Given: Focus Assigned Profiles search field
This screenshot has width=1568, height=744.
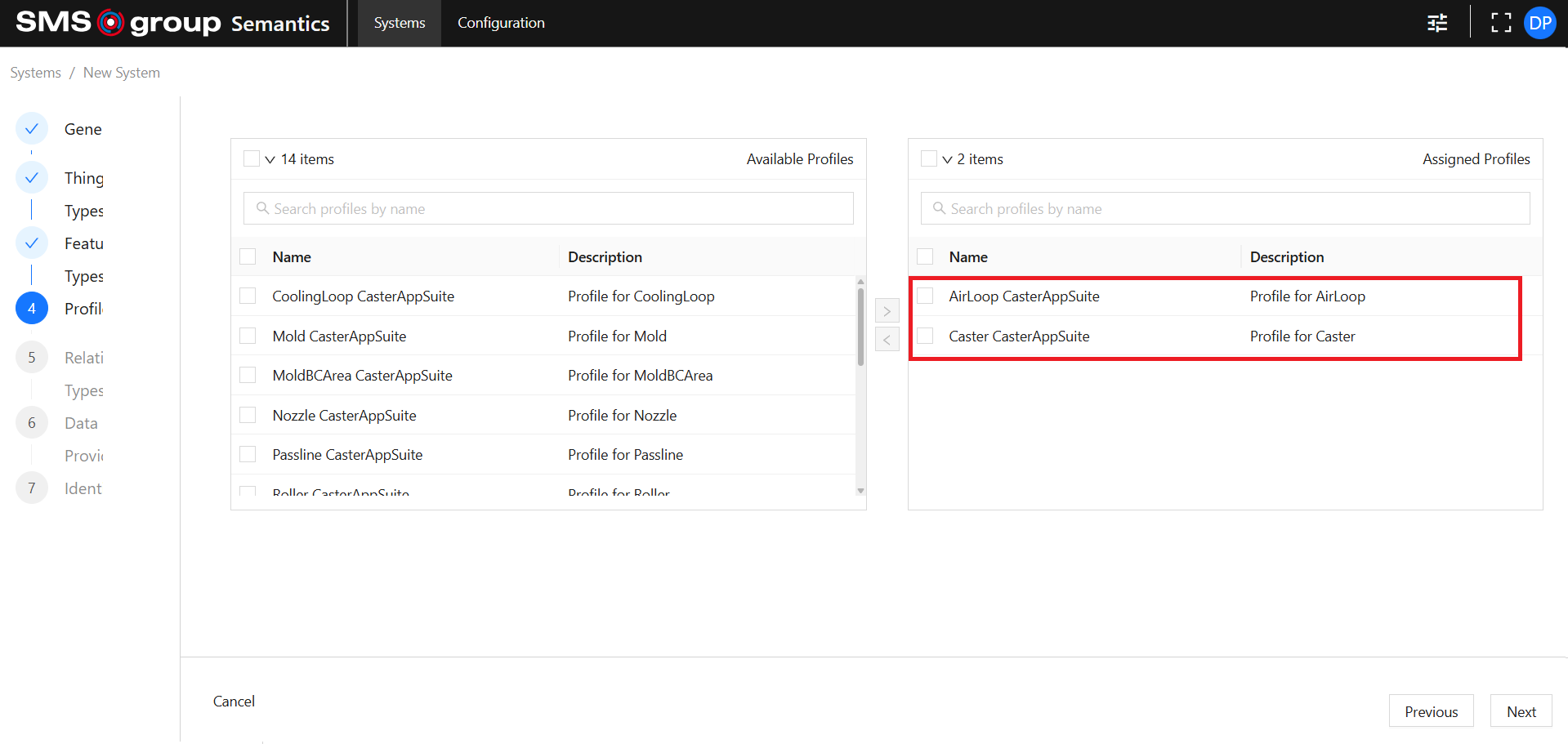Looking at the screenshot, I should [x=1225, y=208].
